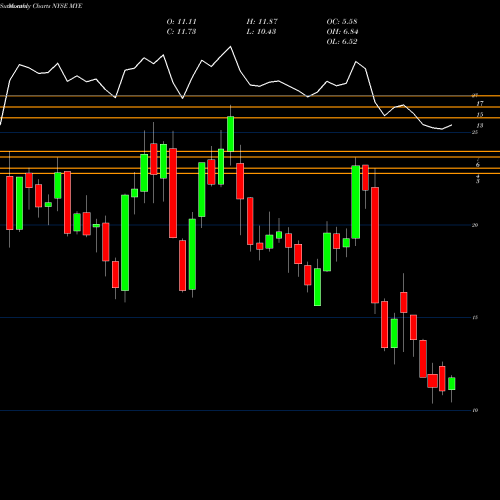Click the 'Charts NYSE MYE' chart title

point(57,6)
